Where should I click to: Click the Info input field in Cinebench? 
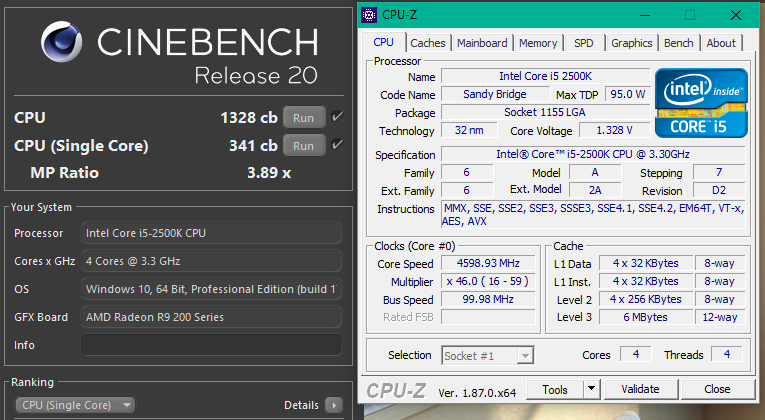[x=211, y=345]
